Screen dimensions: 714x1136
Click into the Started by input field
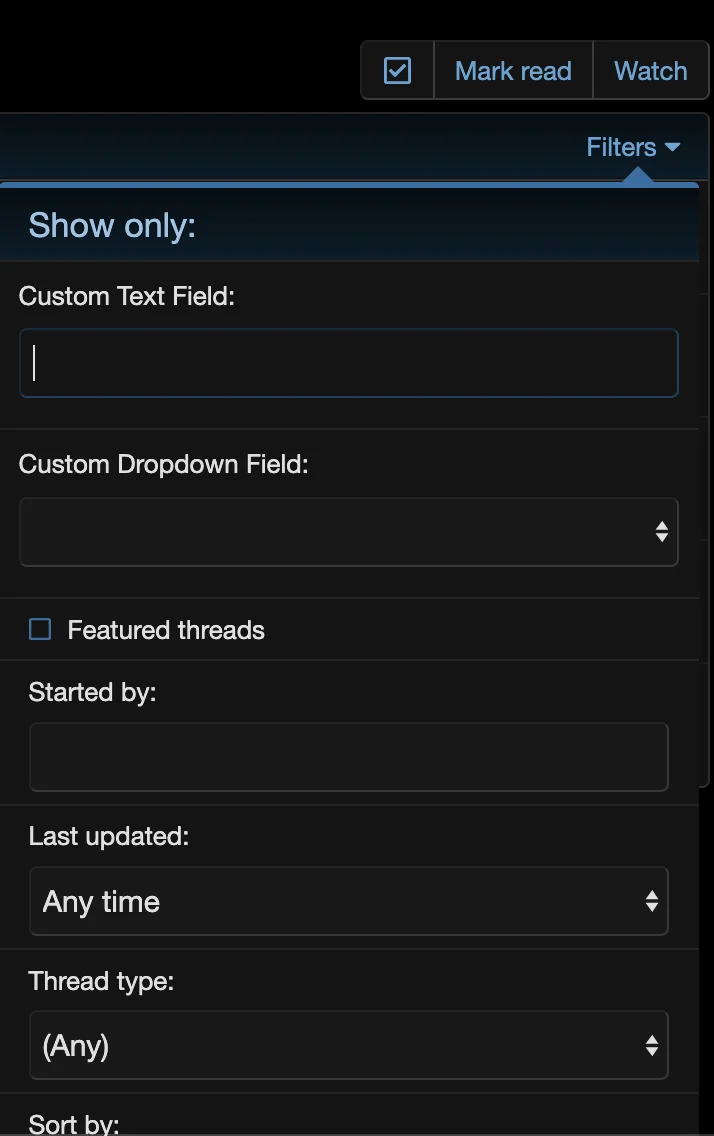(x=348, y=757)
